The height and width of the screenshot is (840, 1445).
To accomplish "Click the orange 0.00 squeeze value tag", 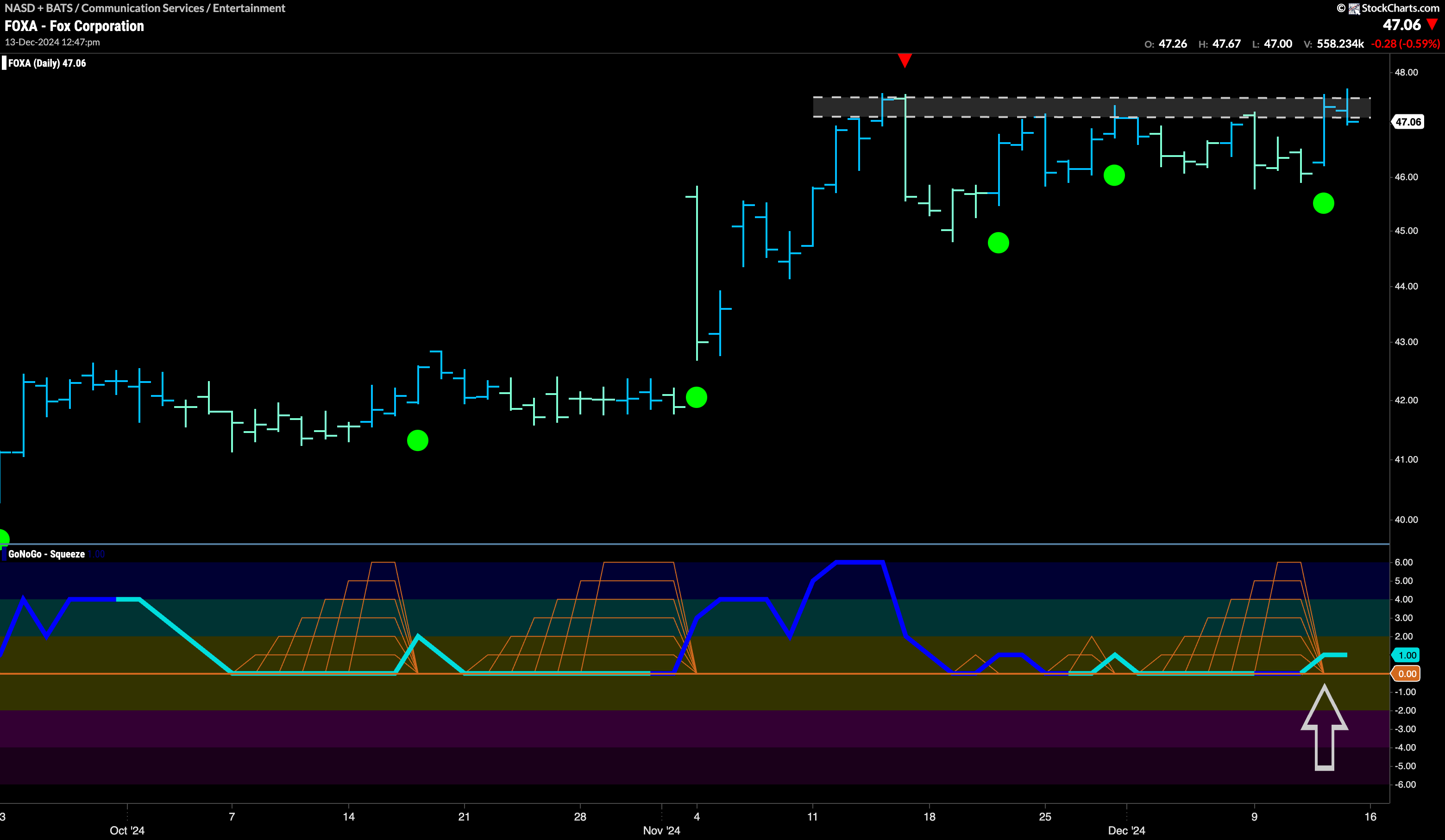I will click(x=1407, y=674).
